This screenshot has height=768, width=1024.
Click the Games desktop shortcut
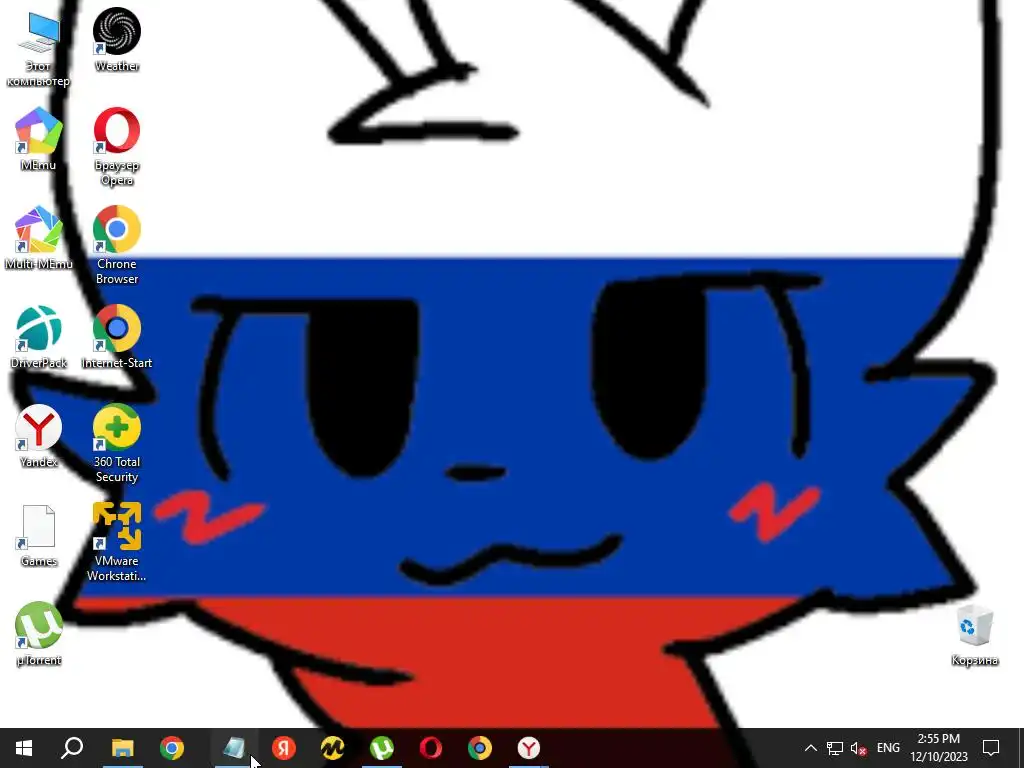(x=38, y=535)
